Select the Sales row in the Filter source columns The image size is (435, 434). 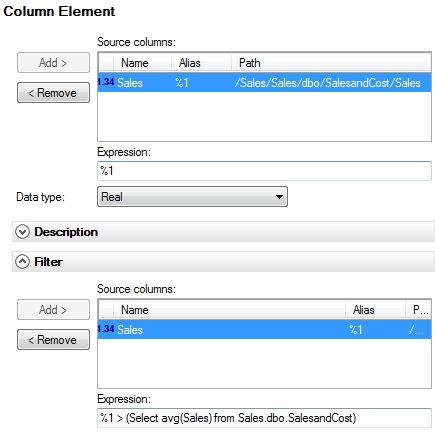(264, 329)
